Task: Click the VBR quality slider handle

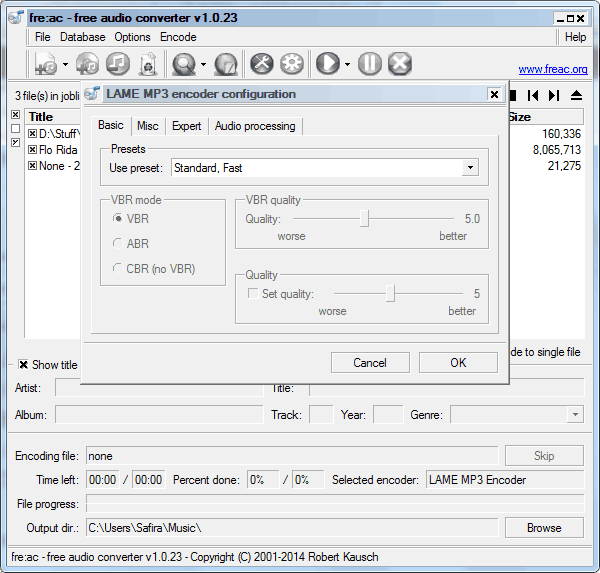Action: [364, 219]
